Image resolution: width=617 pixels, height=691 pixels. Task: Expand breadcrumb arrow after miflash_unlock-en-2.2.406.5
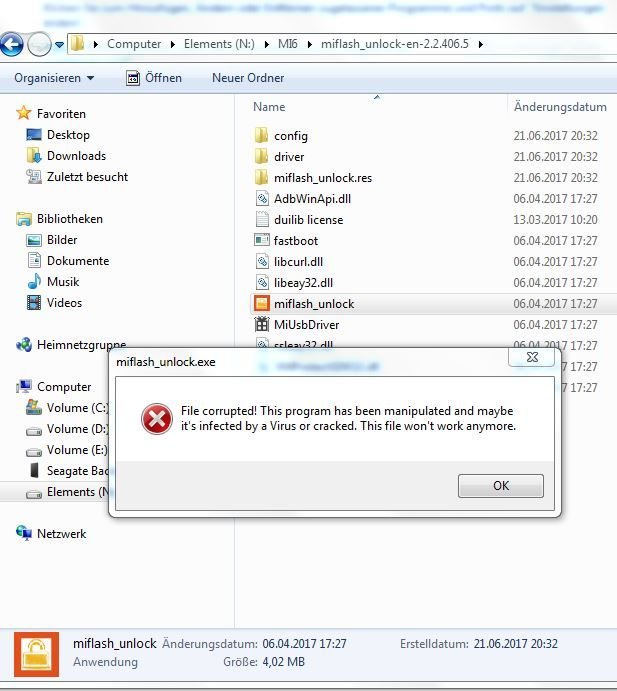[x=481, y=44]
